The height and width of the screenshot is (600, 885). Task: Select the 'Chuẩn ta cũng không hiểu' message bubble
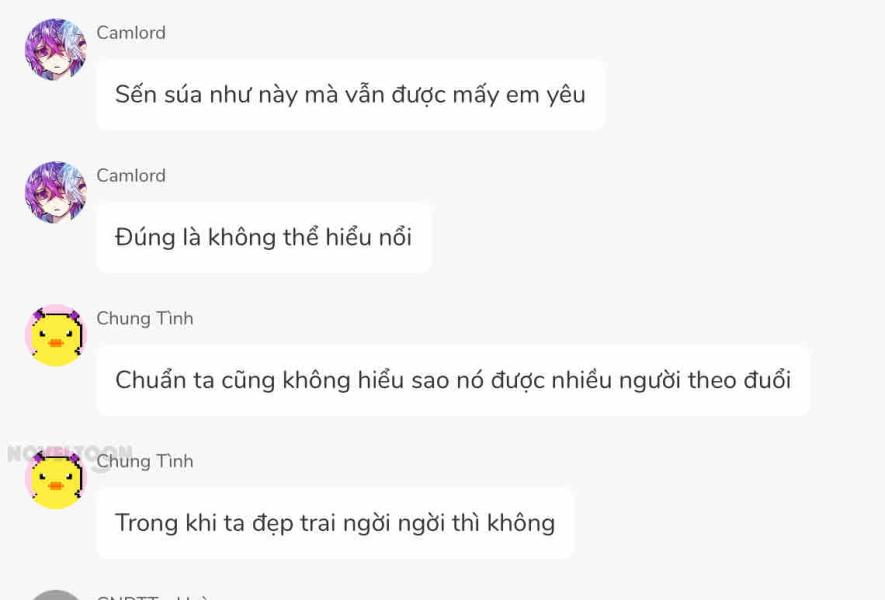point(452,381)
